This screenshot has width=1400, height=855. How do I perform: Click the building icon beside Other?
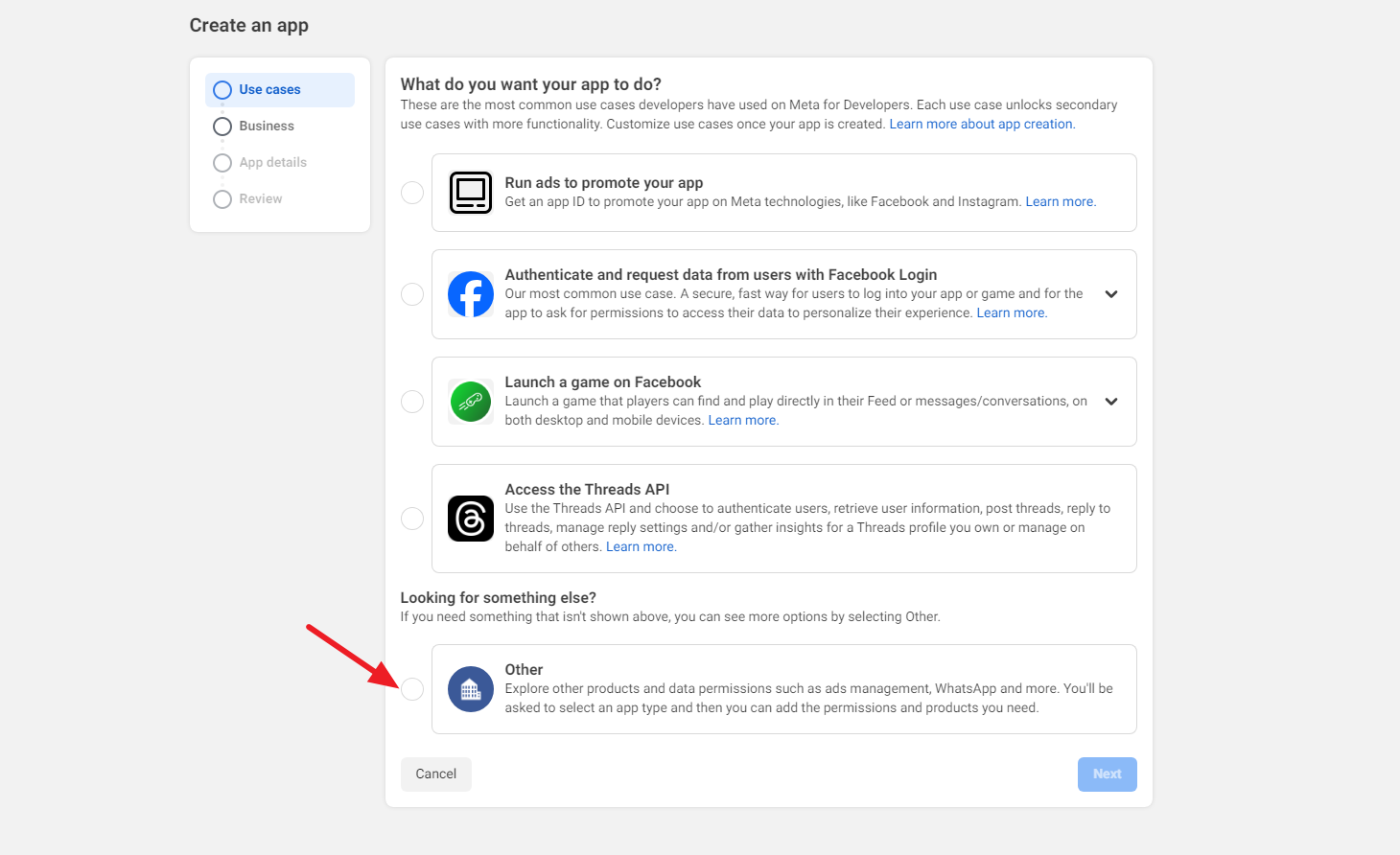[471, 689]
